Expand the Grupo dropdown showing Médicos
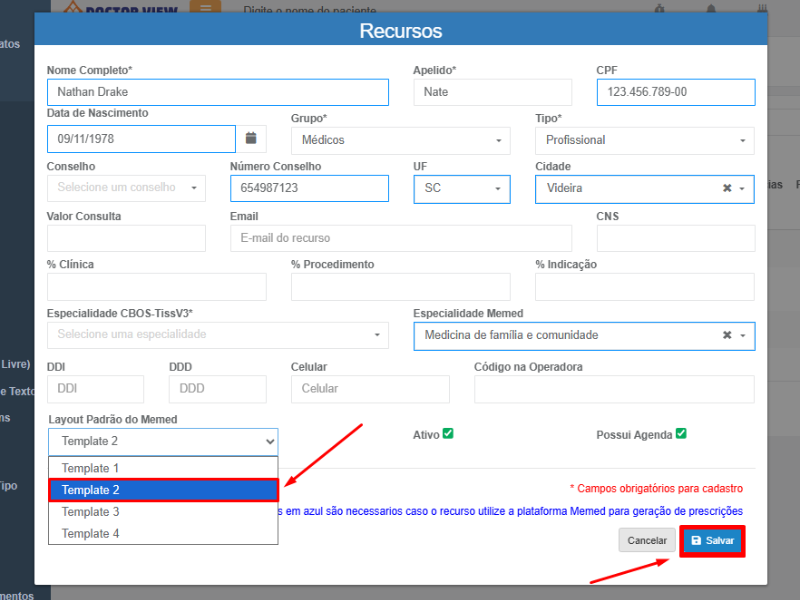 point(400,141)
